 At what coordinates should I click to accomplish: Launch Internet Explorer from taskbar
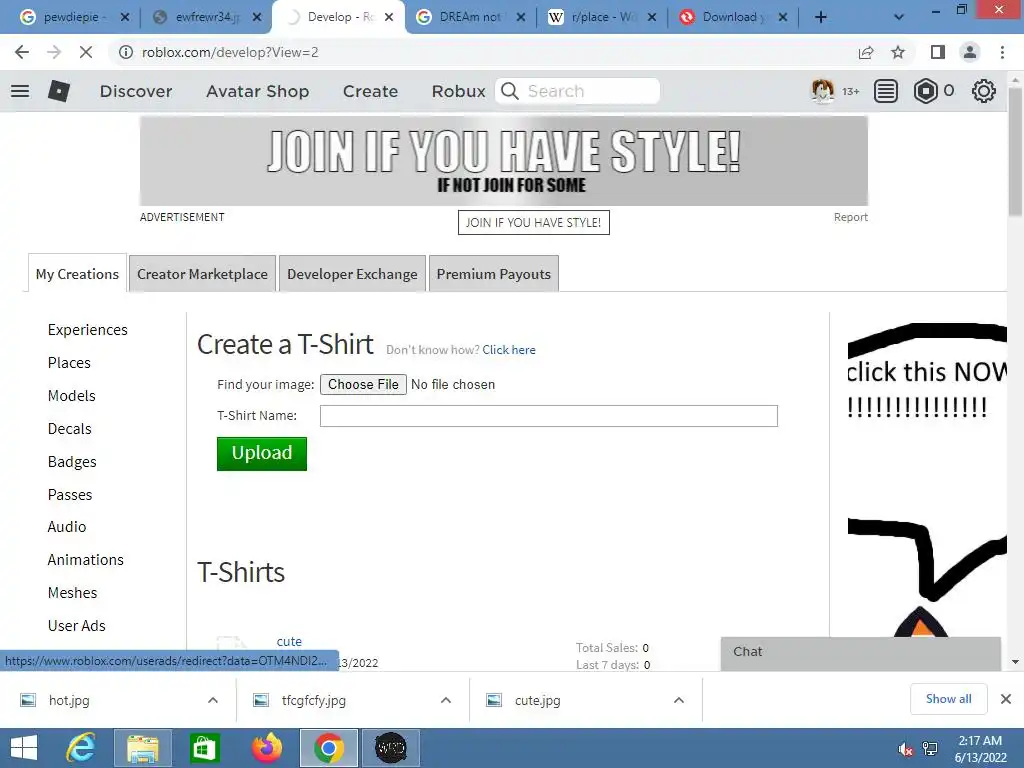click(81, 748)
